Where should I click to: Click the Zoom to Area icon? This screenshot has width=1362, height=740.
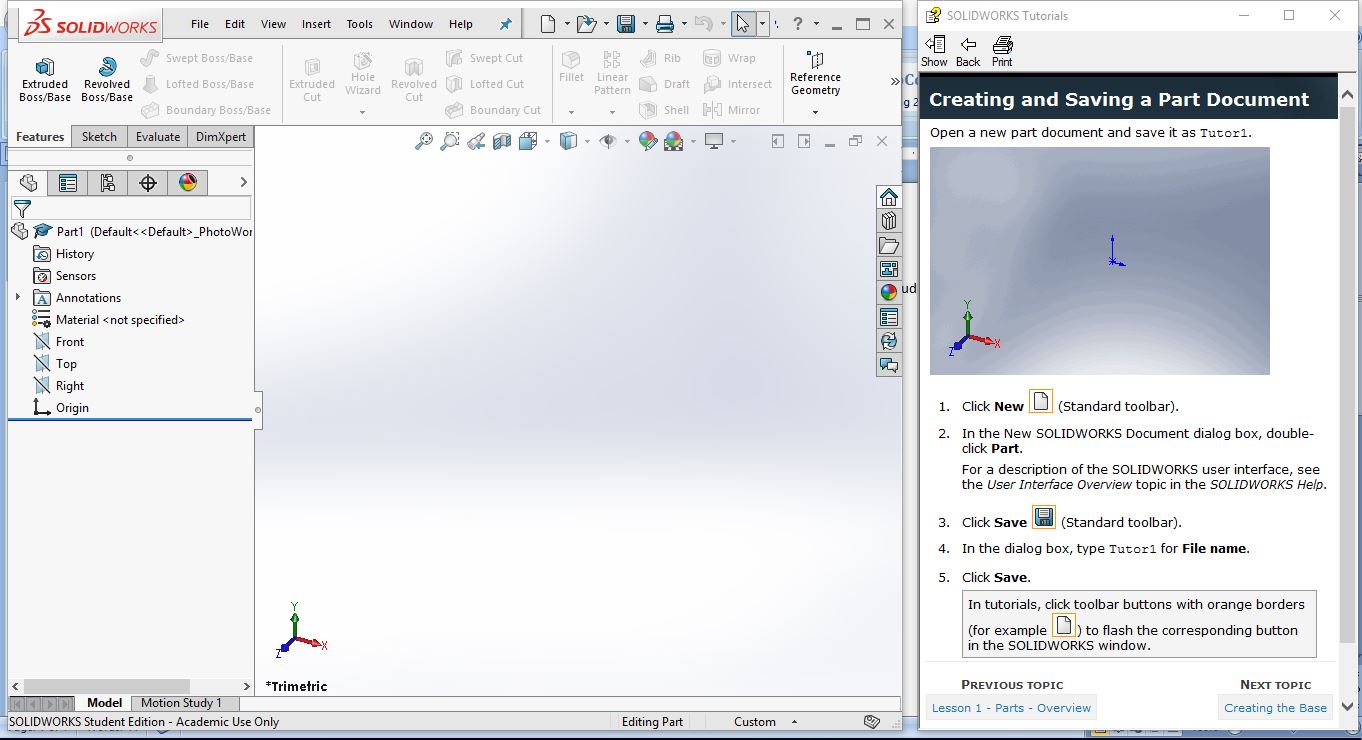coord(450,142)
